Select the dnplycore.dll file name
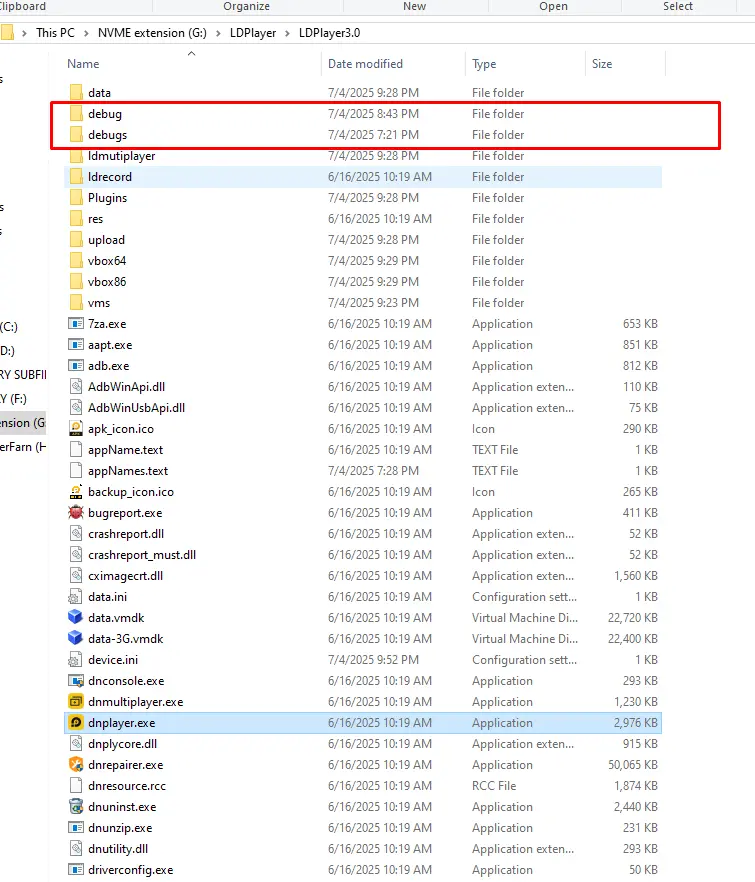 pos(123,744)
